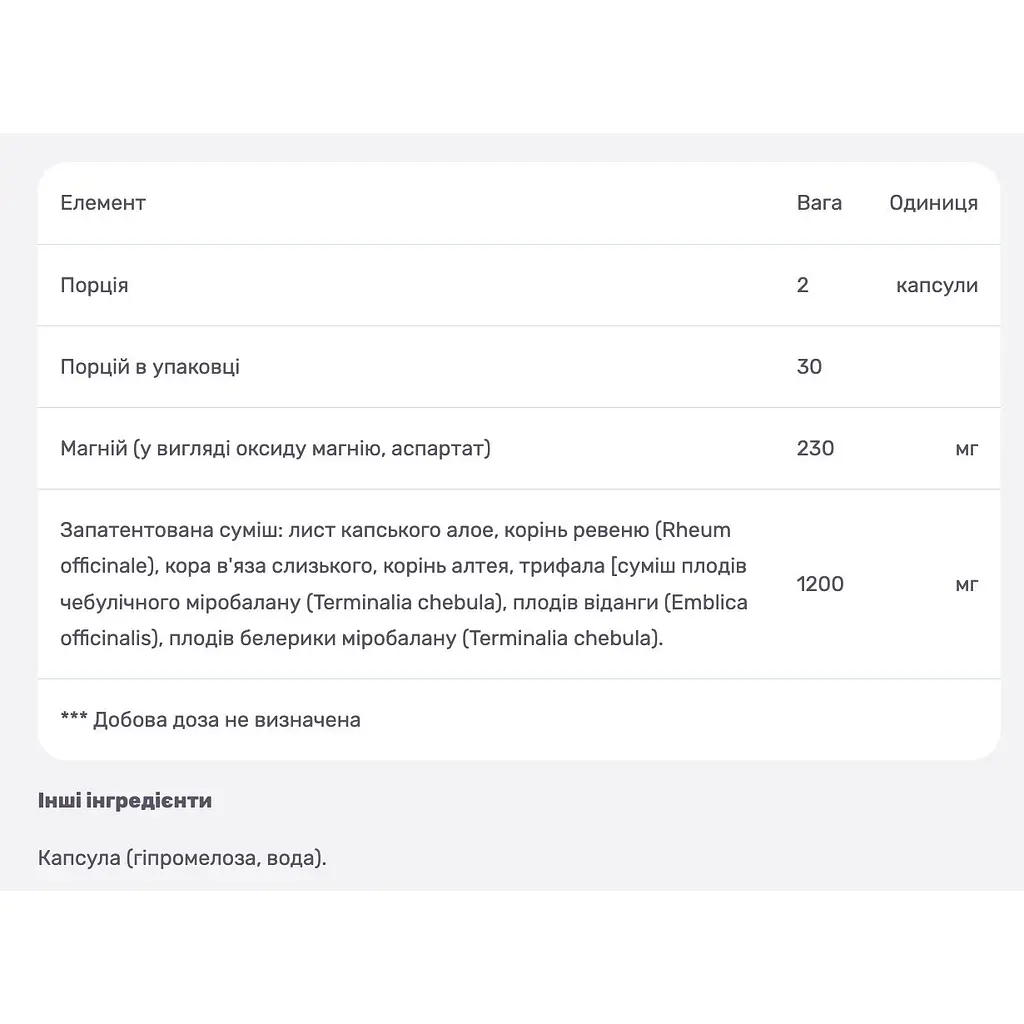This screenshot has height=1024, width=1024.
Task: Click 'Rheum' in the blend description
Action: (x=696, y=530)
